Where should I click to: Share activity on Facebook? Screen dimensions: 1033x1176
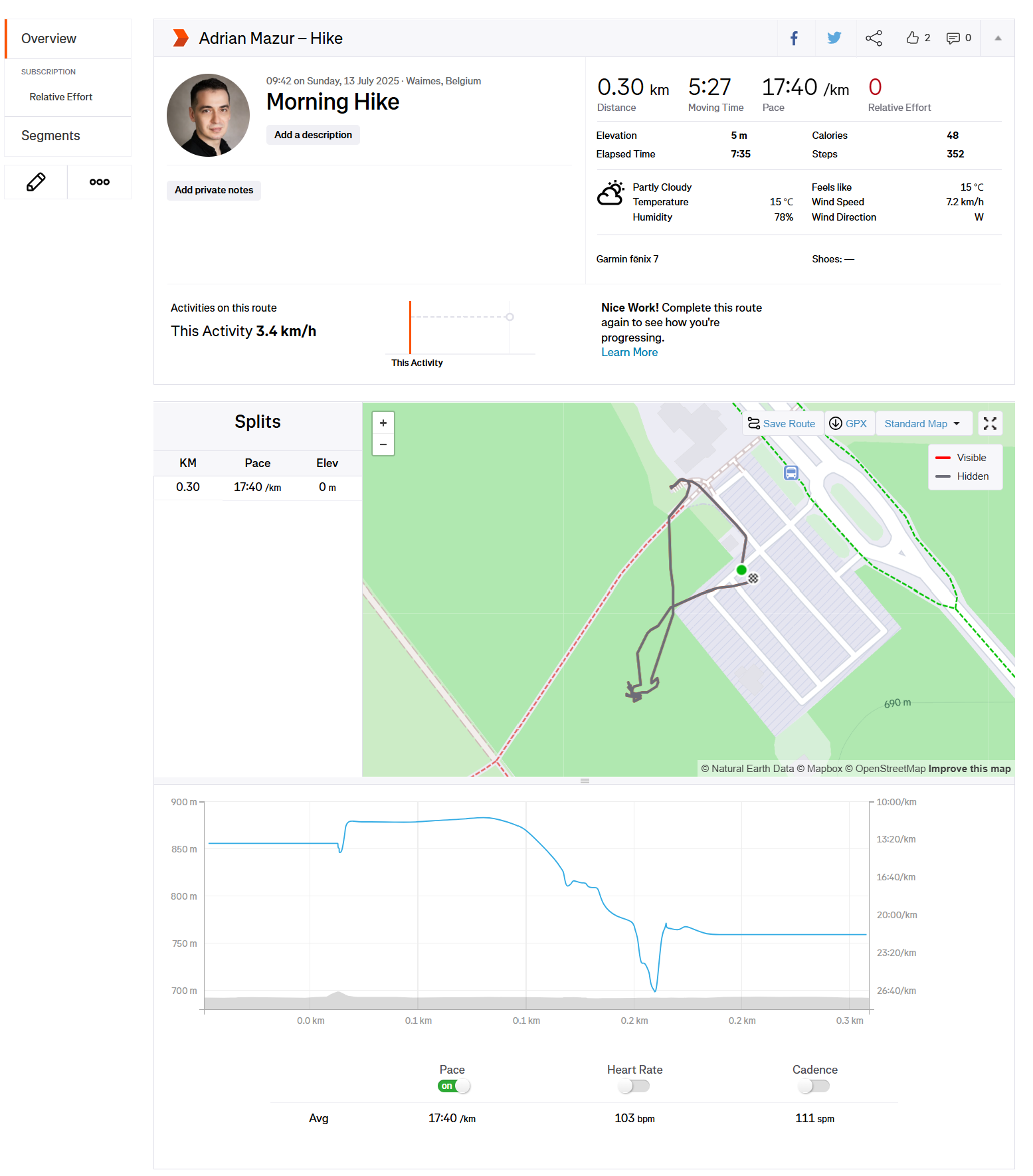click(794, 39)
